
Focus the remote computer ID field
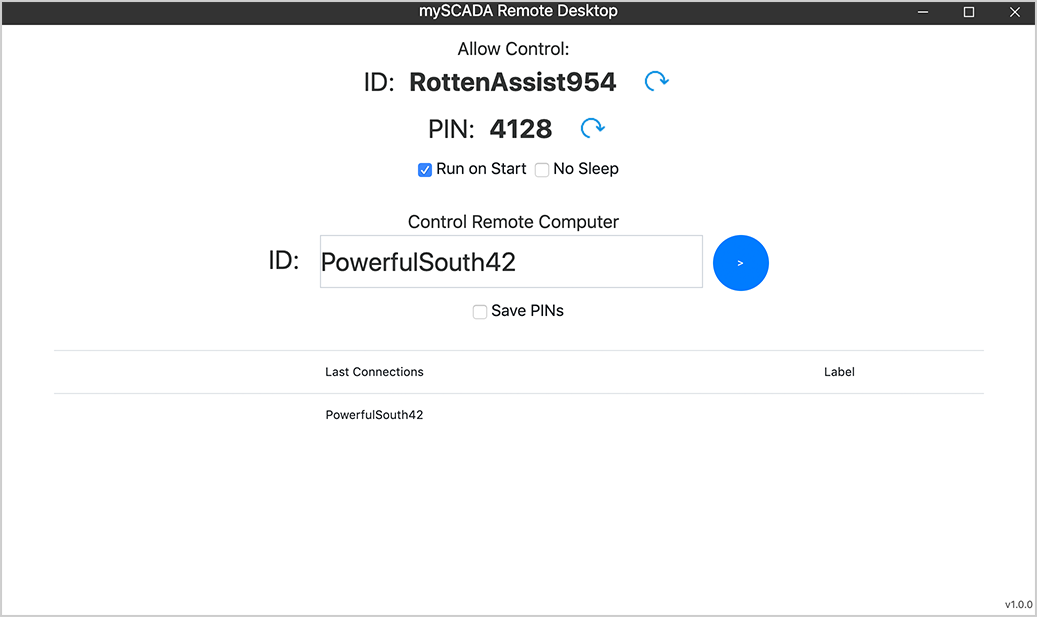511,262
